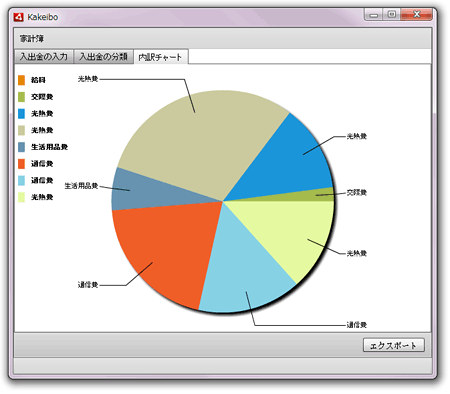Click the 交際費 callout label beside the pie
This screenshot has width=450, height=394.
pyautogui.click(x=357, y=192)
